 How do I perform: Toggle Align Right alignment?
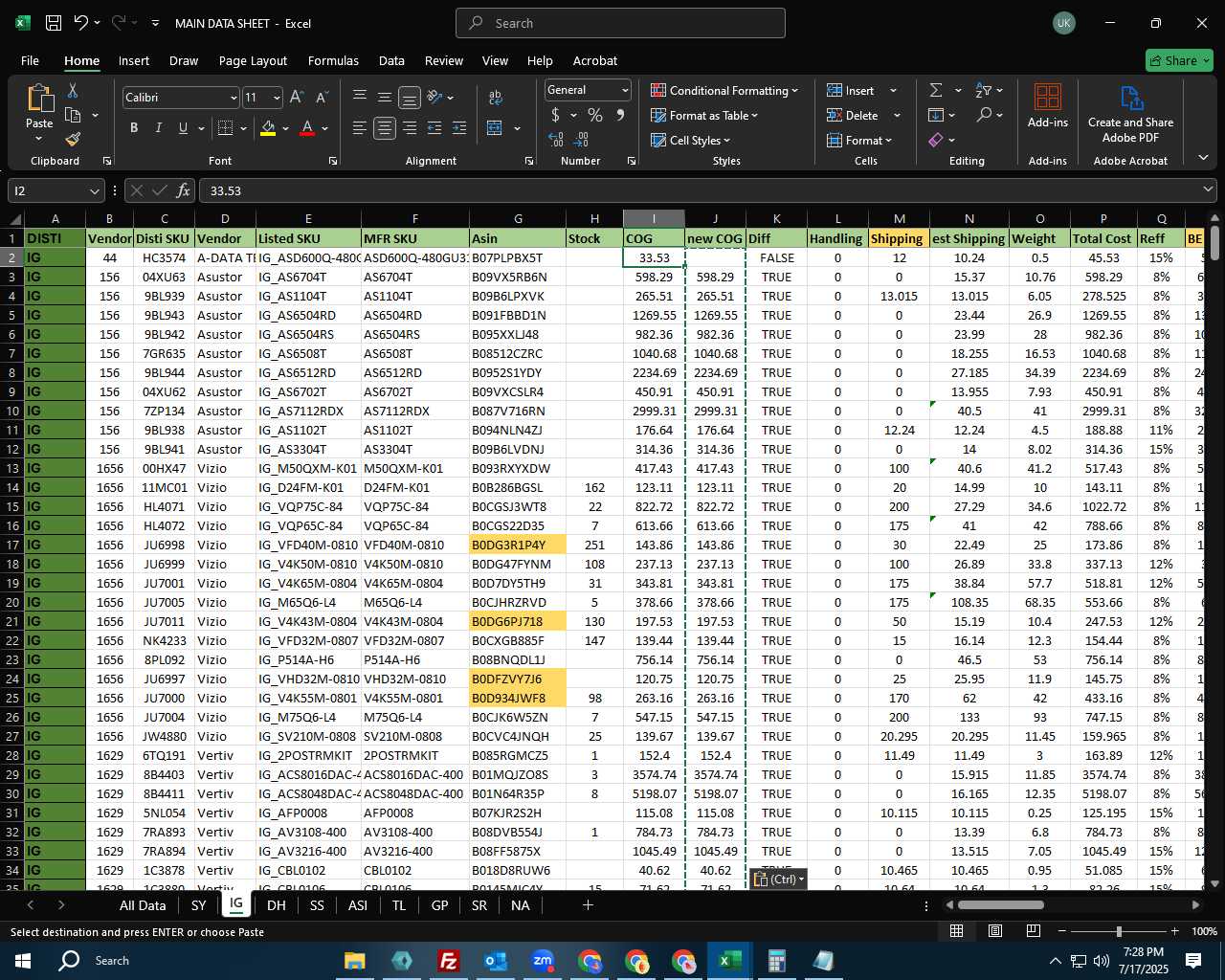pyautogui.click(x=410, y=128)
